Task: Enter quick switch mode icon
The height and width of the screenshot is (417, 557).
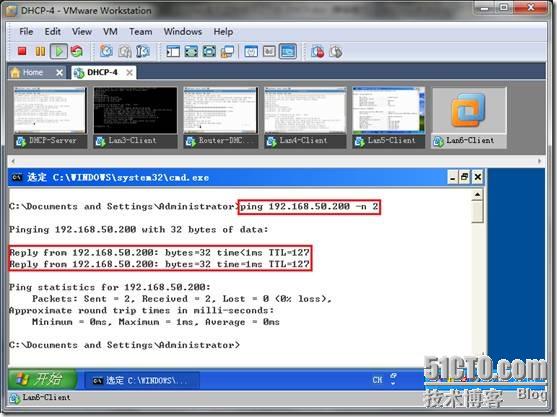Action: coord(191,52)
